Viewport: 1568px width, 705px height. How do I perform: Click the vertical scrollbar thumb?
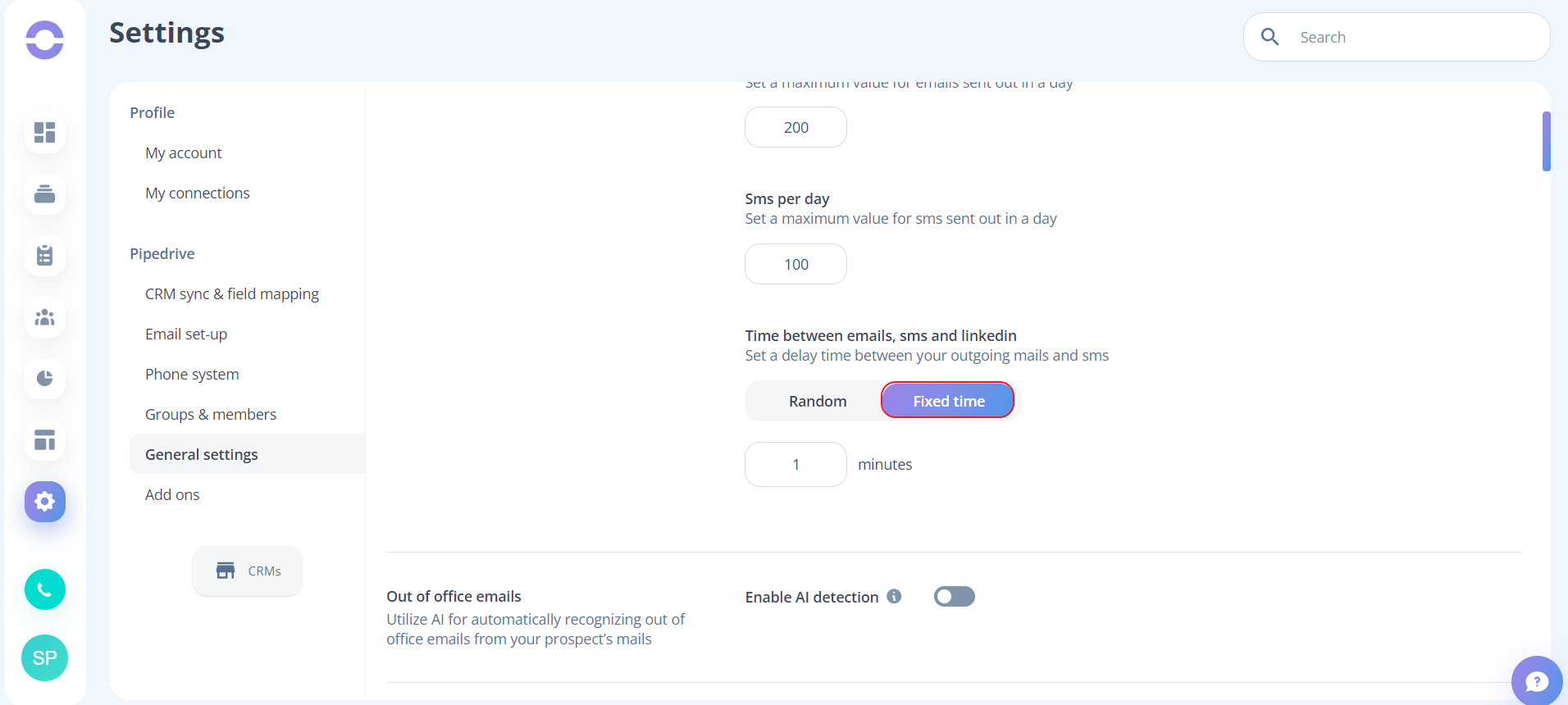click(1546, 141)
